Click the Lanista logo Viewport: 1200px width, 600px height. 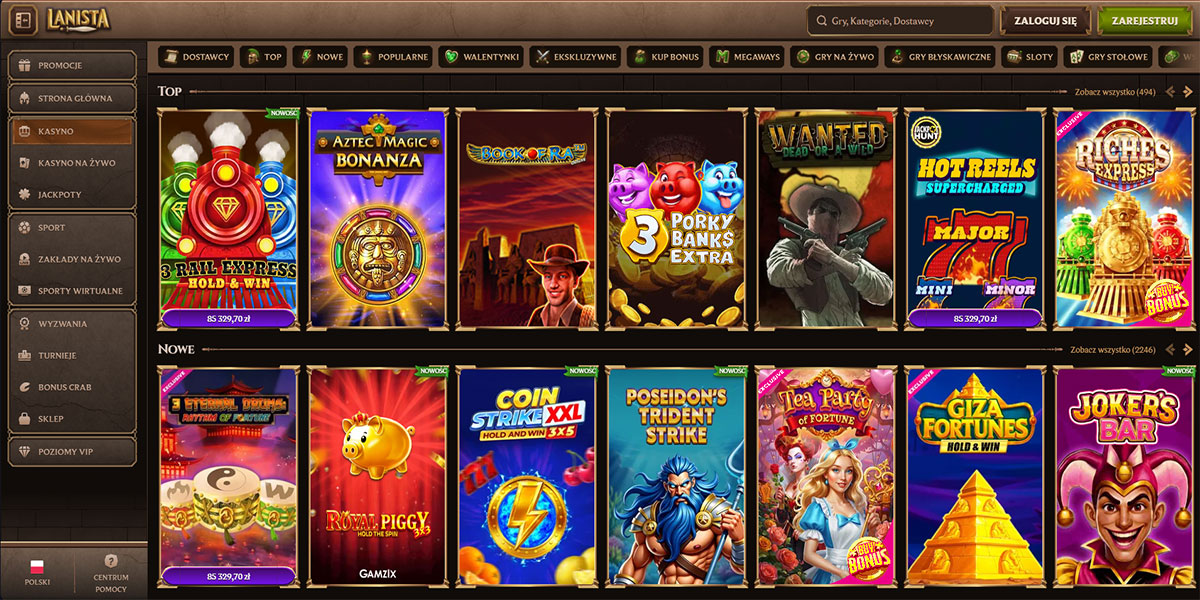click(x=78, y=20)
